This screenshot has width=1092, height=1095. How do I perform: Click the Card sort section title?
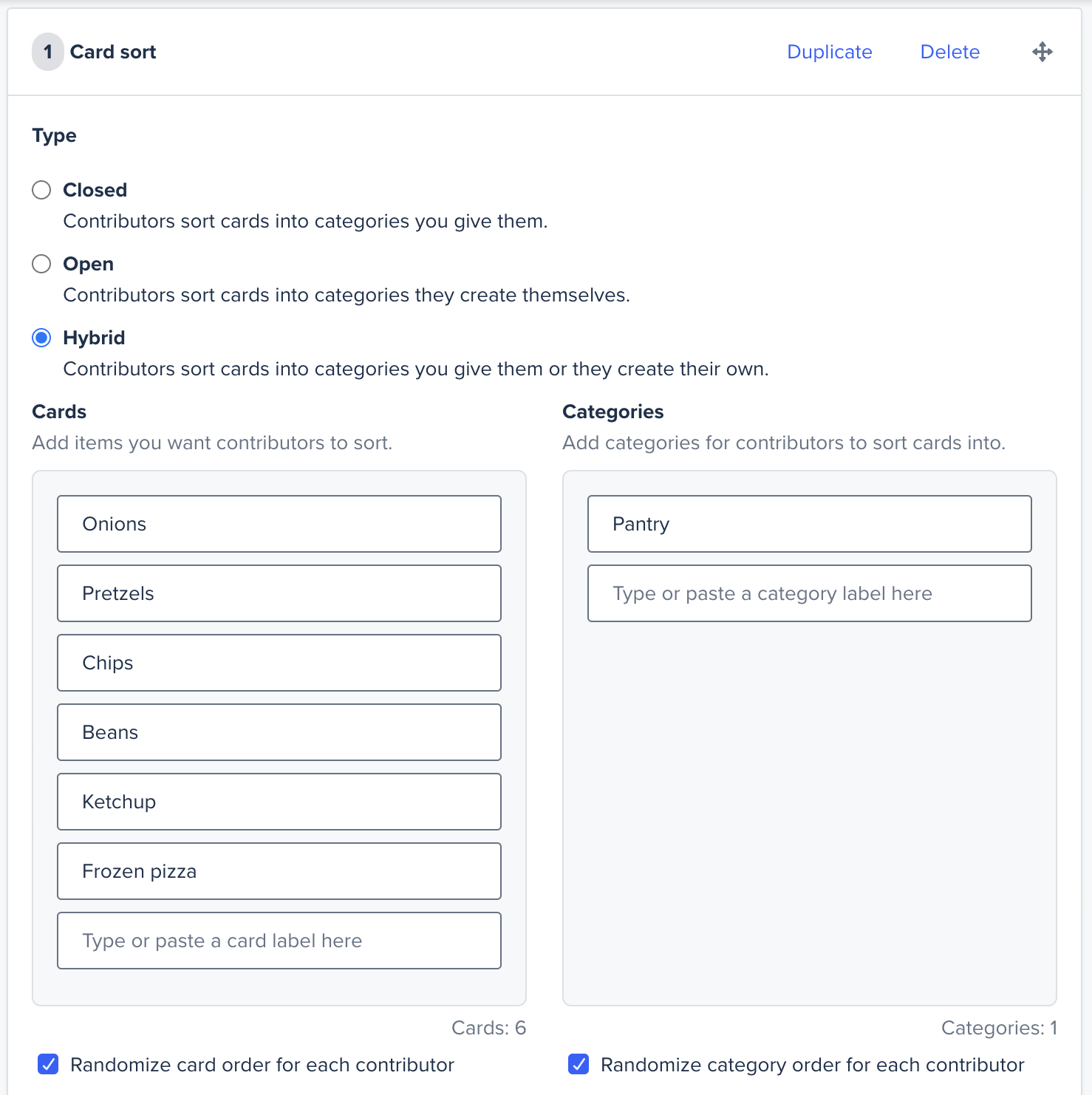pyautogui.click(x=113, y=52)
